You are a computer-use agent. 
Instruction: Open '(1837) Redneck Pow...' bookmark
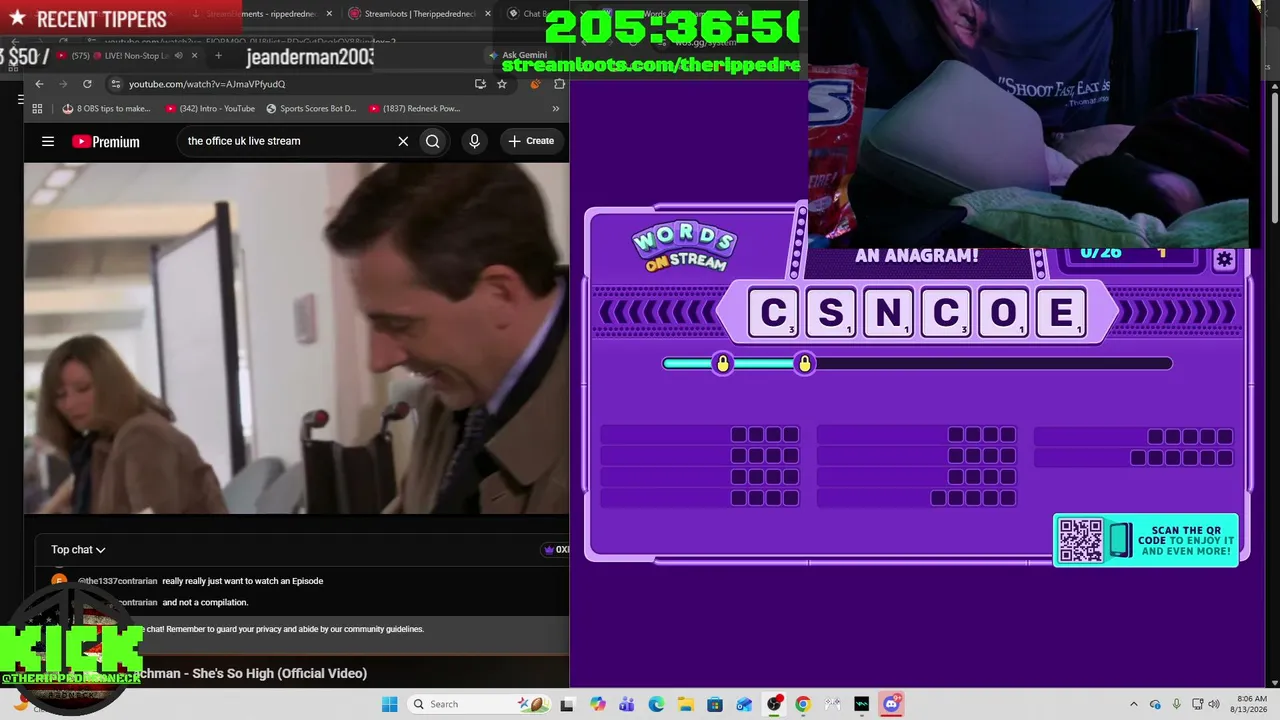[x=414, y=108]
